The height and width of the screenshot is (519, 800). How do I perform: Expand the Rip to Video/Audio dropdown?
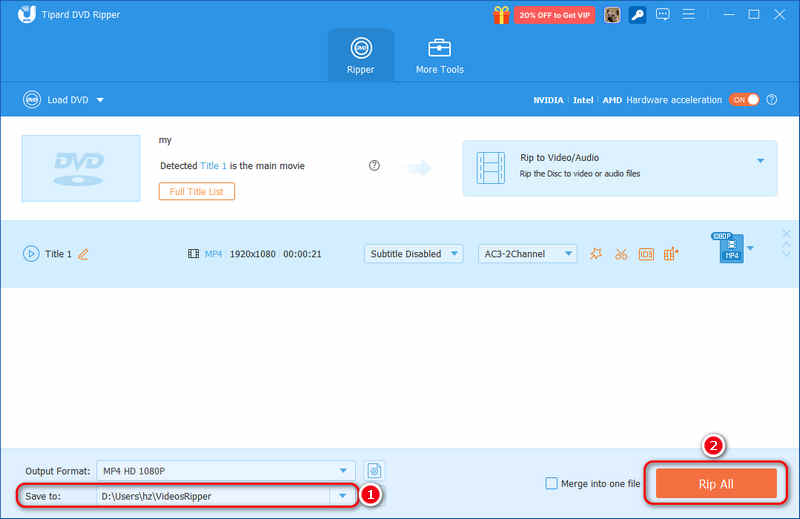click(760, 160)
